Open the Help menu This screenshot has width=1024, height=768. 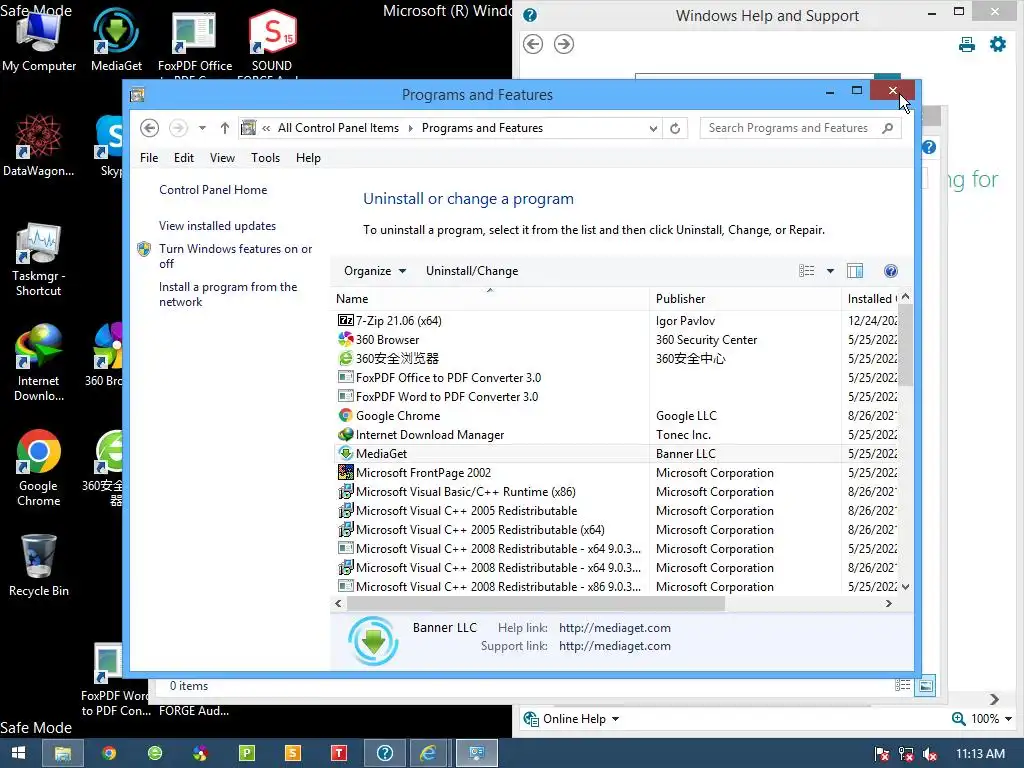click(308, 158)
